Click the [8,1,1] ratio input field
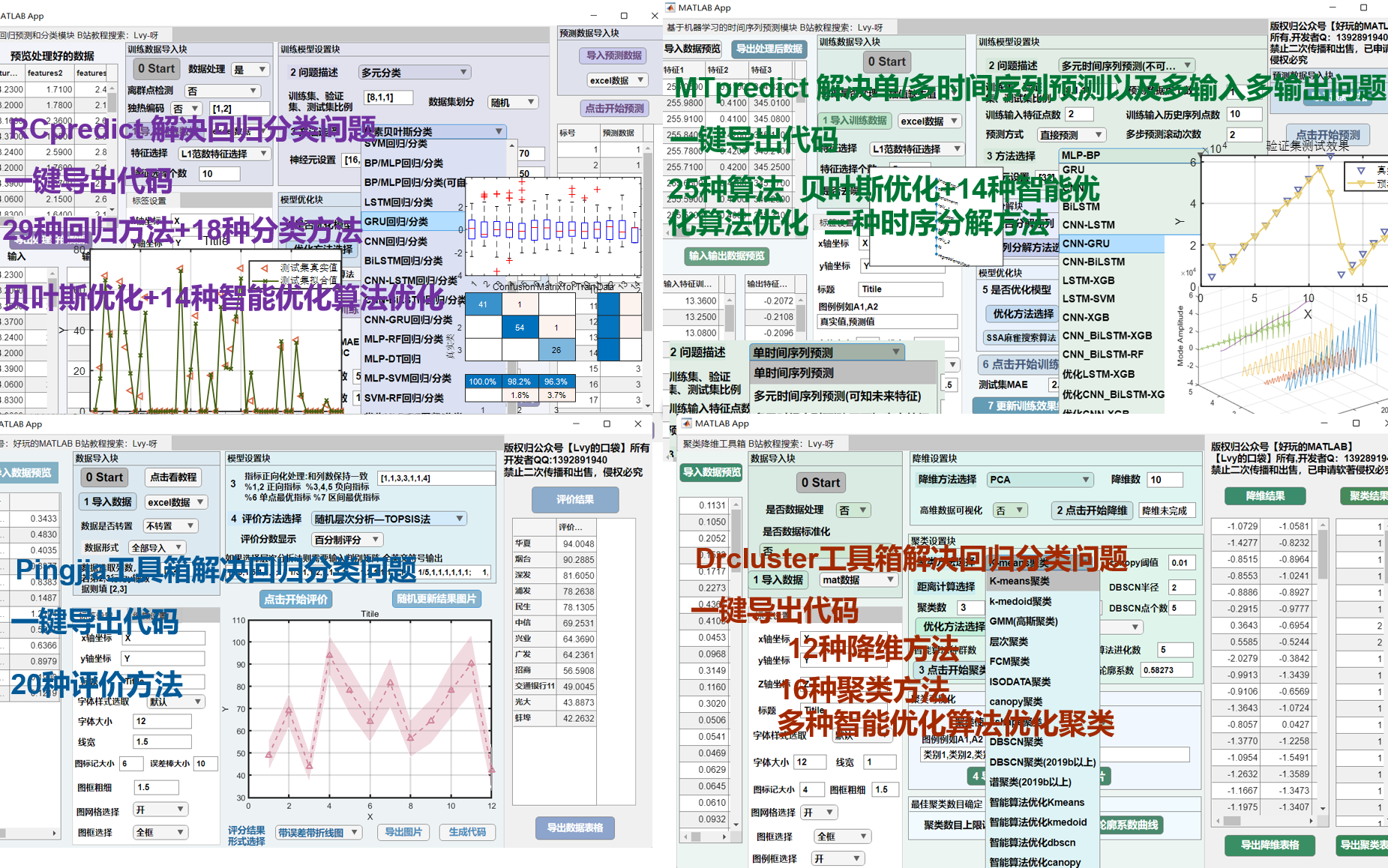Image resolution: width=1388 pixels, height=868 pixels. click(x=388, y=97)
